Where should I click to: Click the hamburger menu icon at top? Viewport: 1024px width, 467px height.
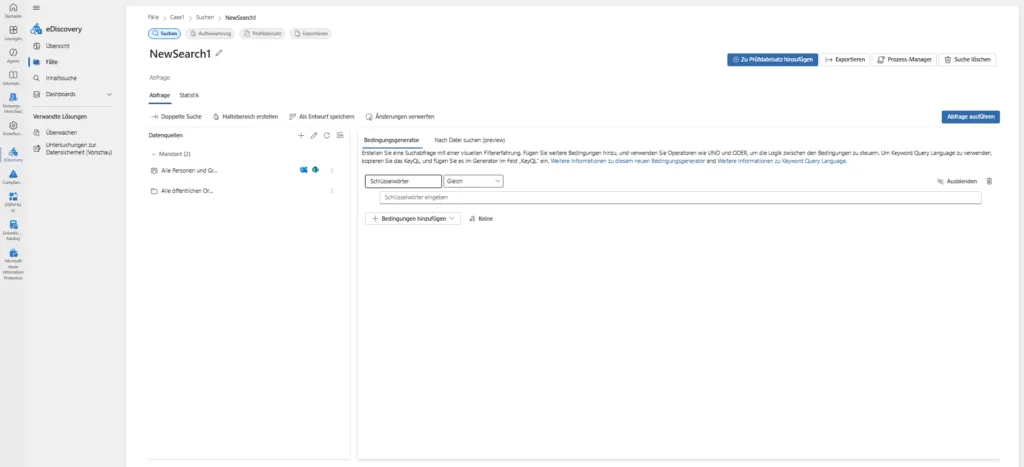[37, 7]
